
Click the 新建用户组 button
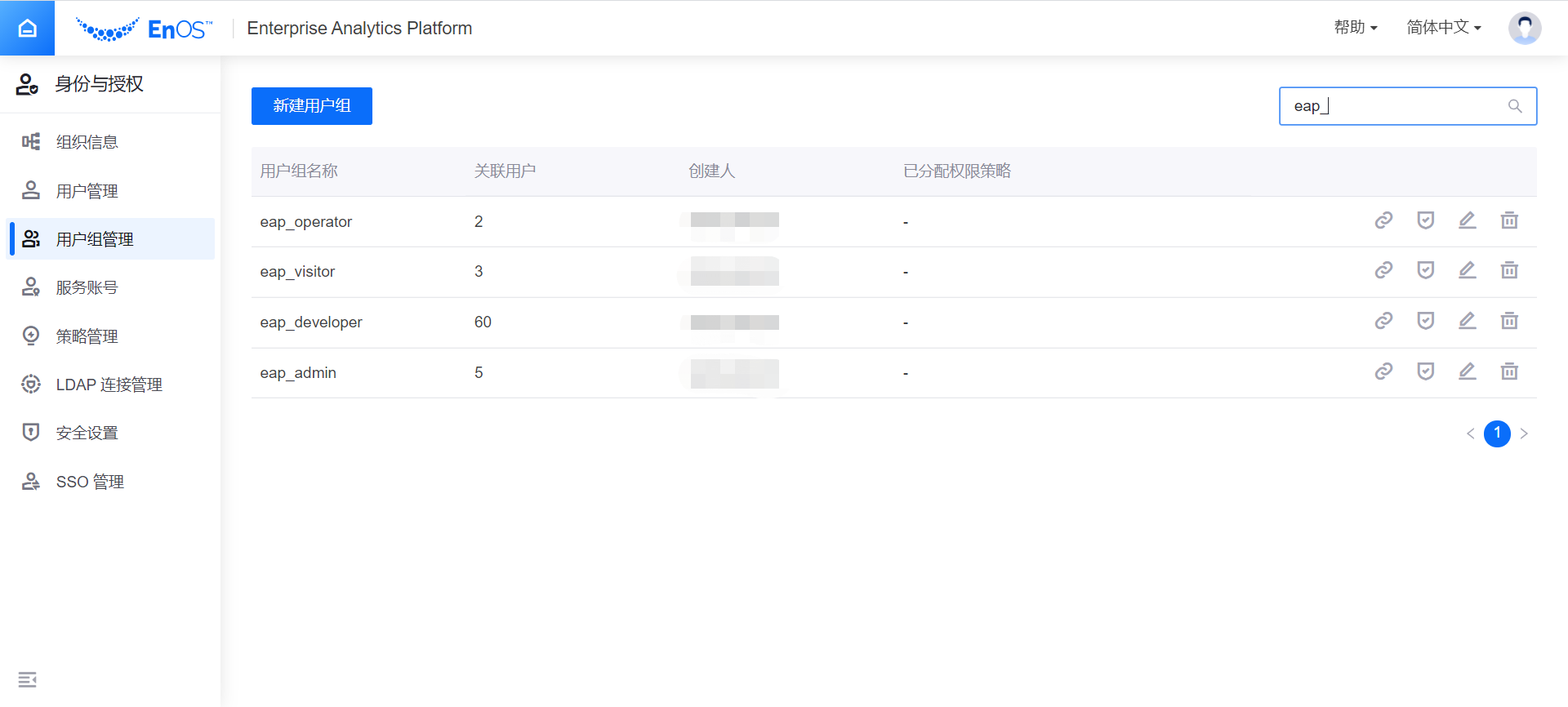(312, 106)
